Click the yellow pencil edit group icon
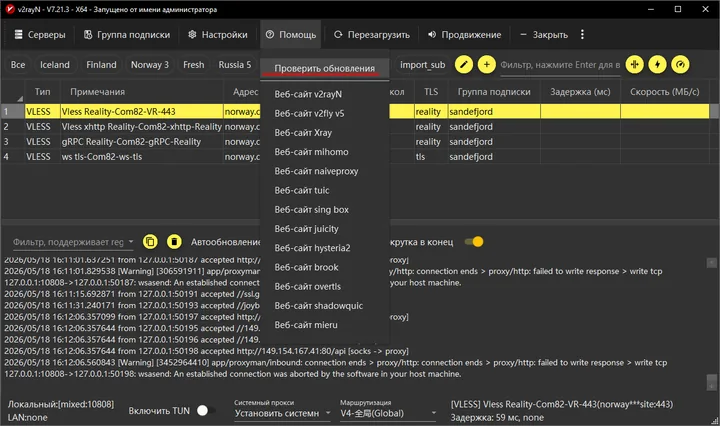 pos(464,65)
